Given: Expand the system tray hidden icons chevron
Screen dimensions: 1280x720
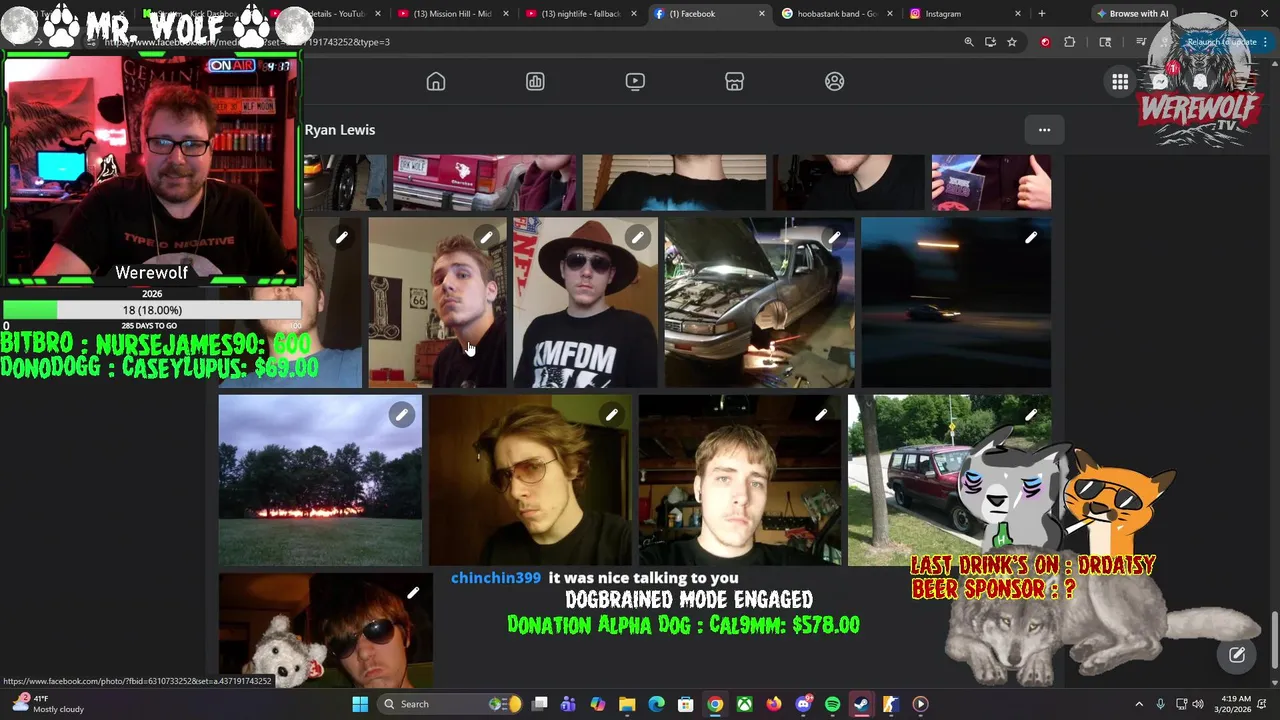Looking at the screenshot, I should pos(1139,704).
